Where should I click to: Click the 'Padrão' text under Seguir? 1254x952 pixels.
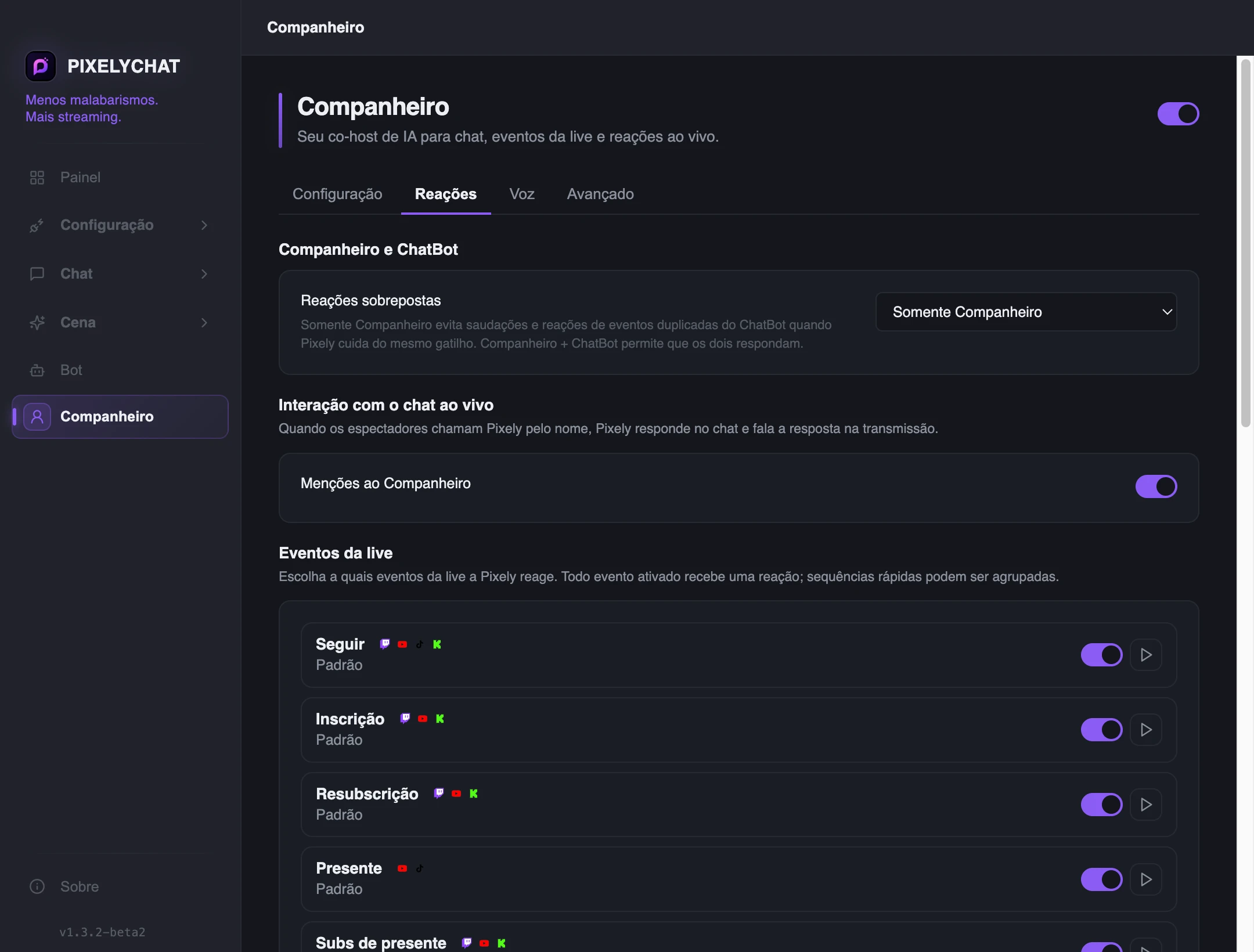pos(339,665)
